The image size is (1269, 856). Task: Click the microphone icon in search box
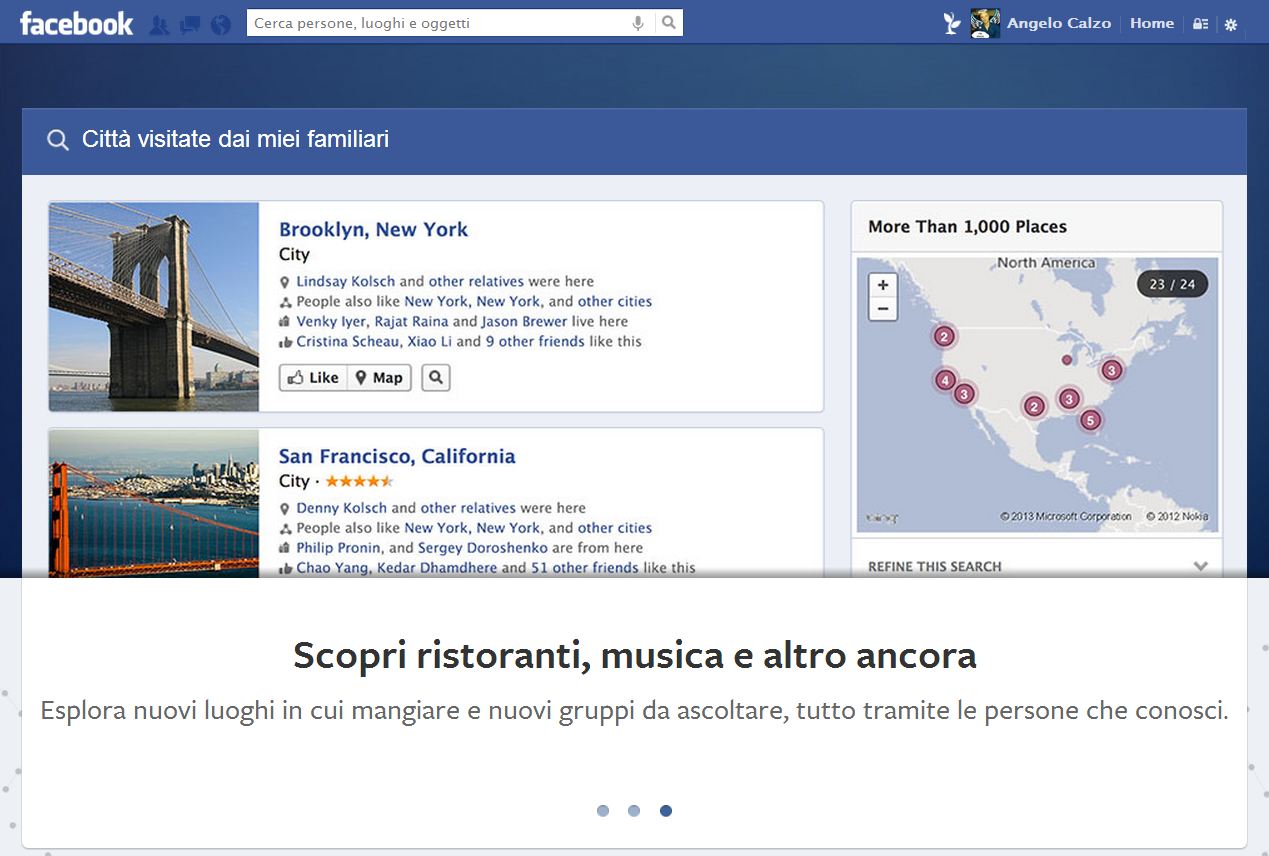tap(638, 23)
